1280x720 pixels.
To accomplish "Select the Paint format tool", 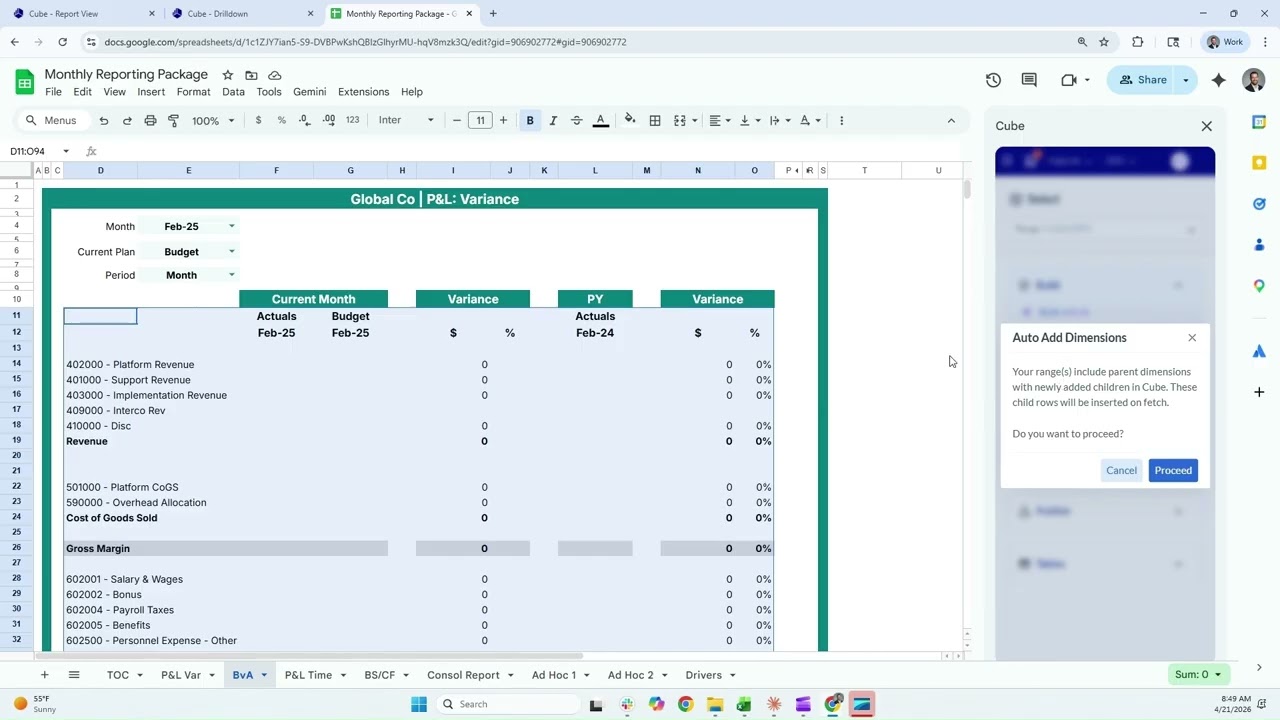I will (x=173, y=120).
